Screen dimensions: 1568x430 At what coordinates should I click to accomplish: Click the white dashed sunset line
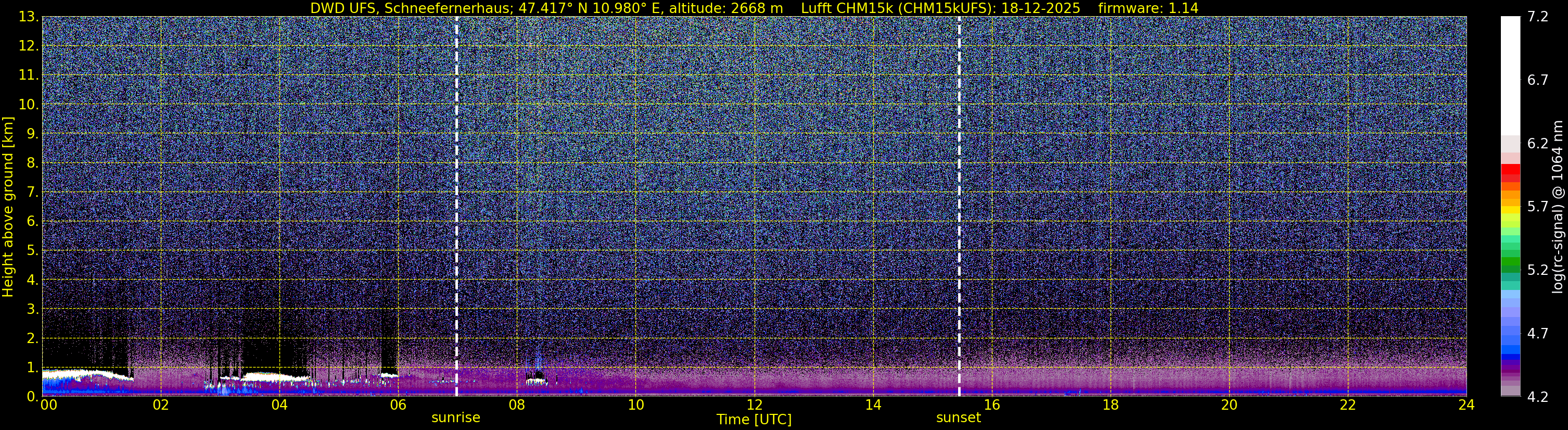pos(959,207)
